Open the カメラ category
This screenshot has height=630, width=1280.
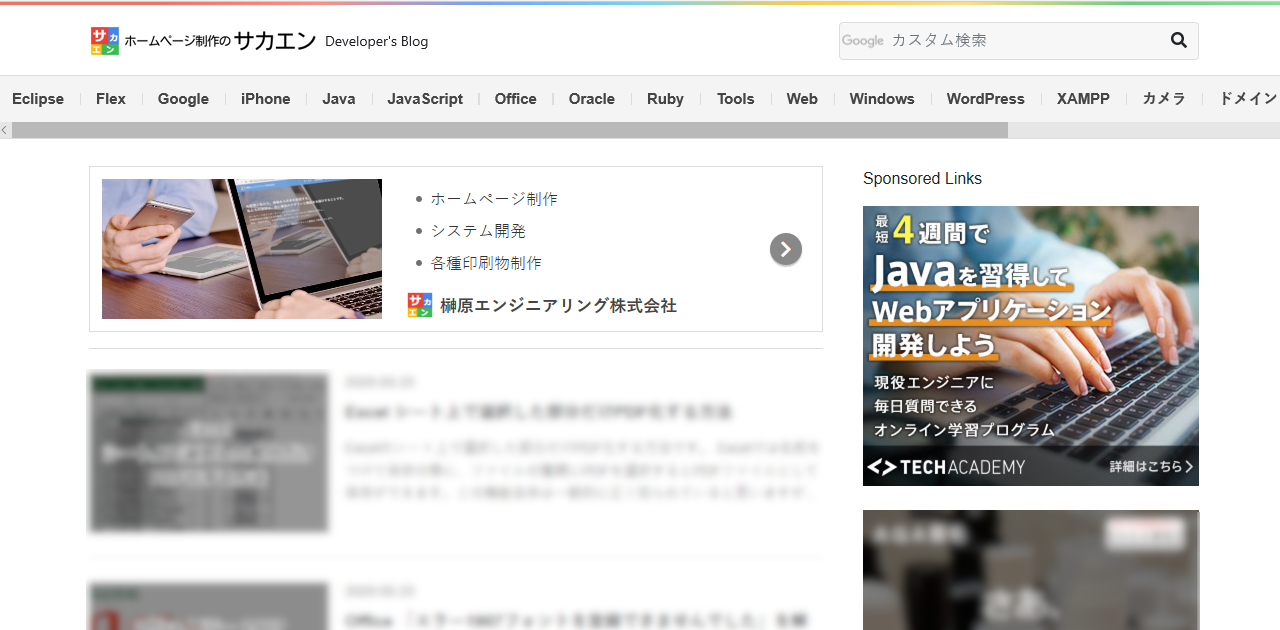pos(1164,99)
